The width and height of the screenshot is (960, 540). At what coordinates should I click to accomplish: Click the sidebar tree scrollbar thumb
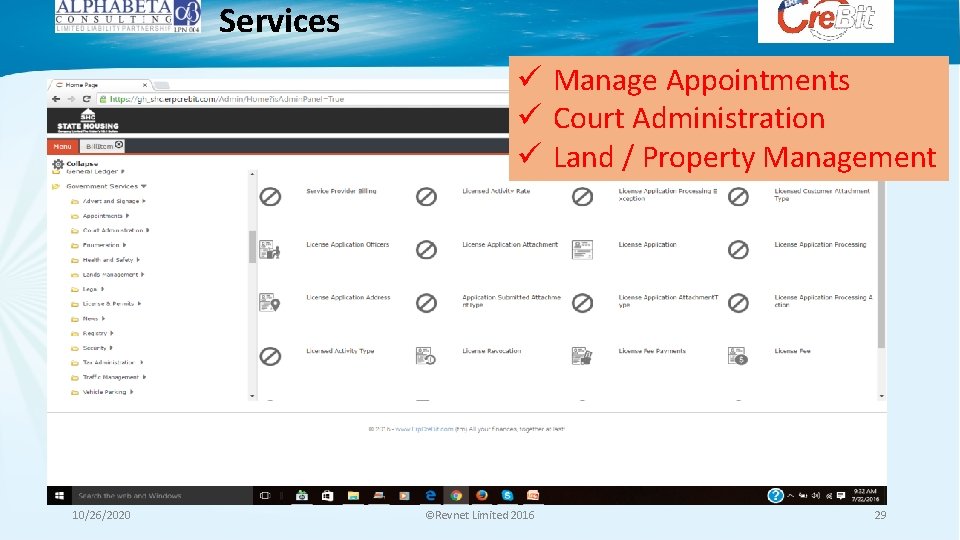coord(252,247)
